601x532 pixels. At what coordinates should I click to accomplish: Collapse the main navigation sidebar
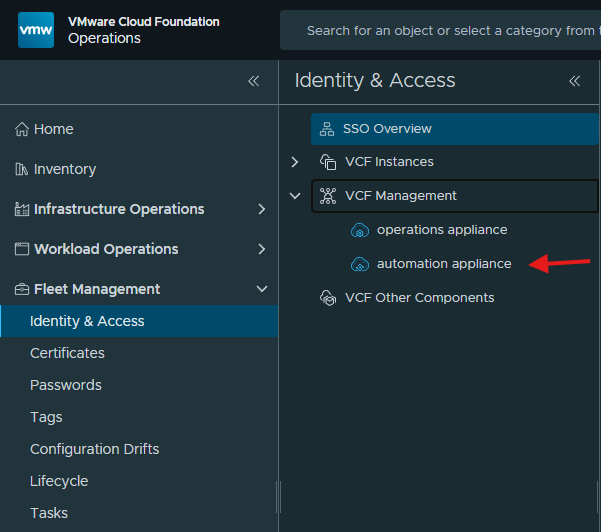pos(254,81)
